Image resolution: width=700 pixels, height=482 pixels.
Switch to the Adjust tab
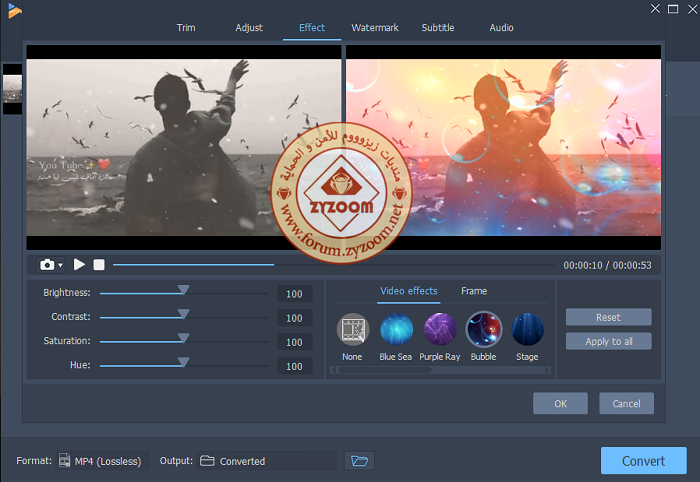[x=249, y=28]
